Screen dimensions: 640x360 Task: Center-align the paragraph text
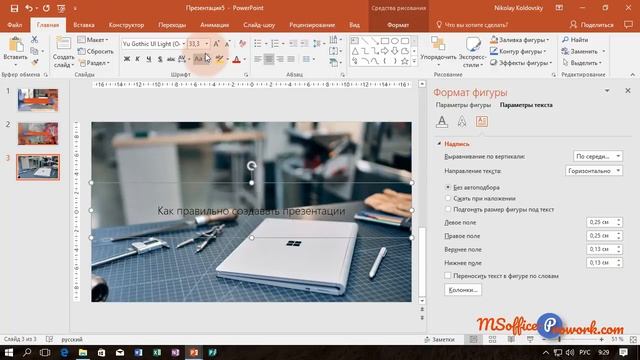tap(269, 60)
